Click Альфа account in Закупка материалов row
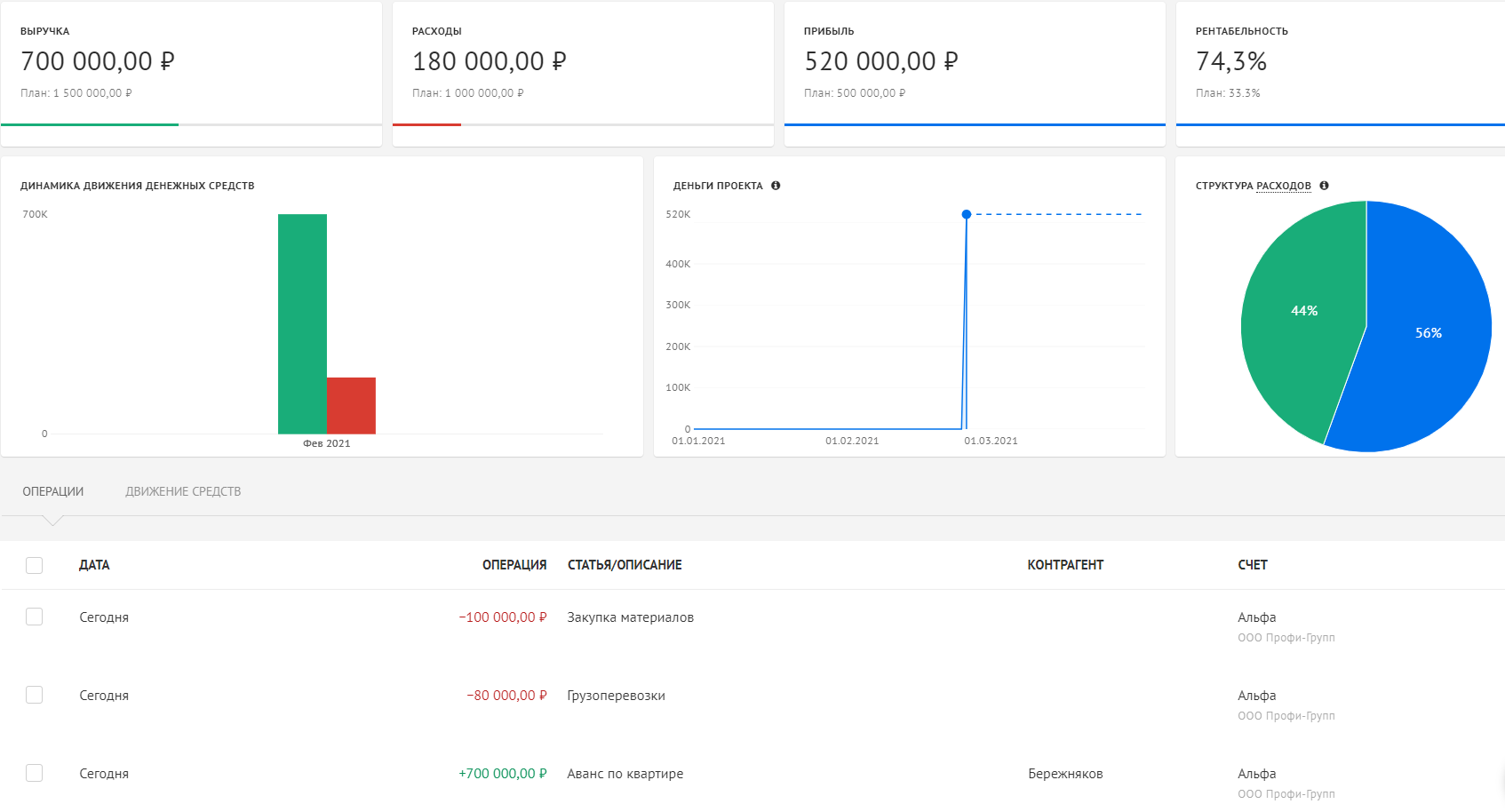This screenshot has height=812, width=1505. click(x=1257, y=617)
